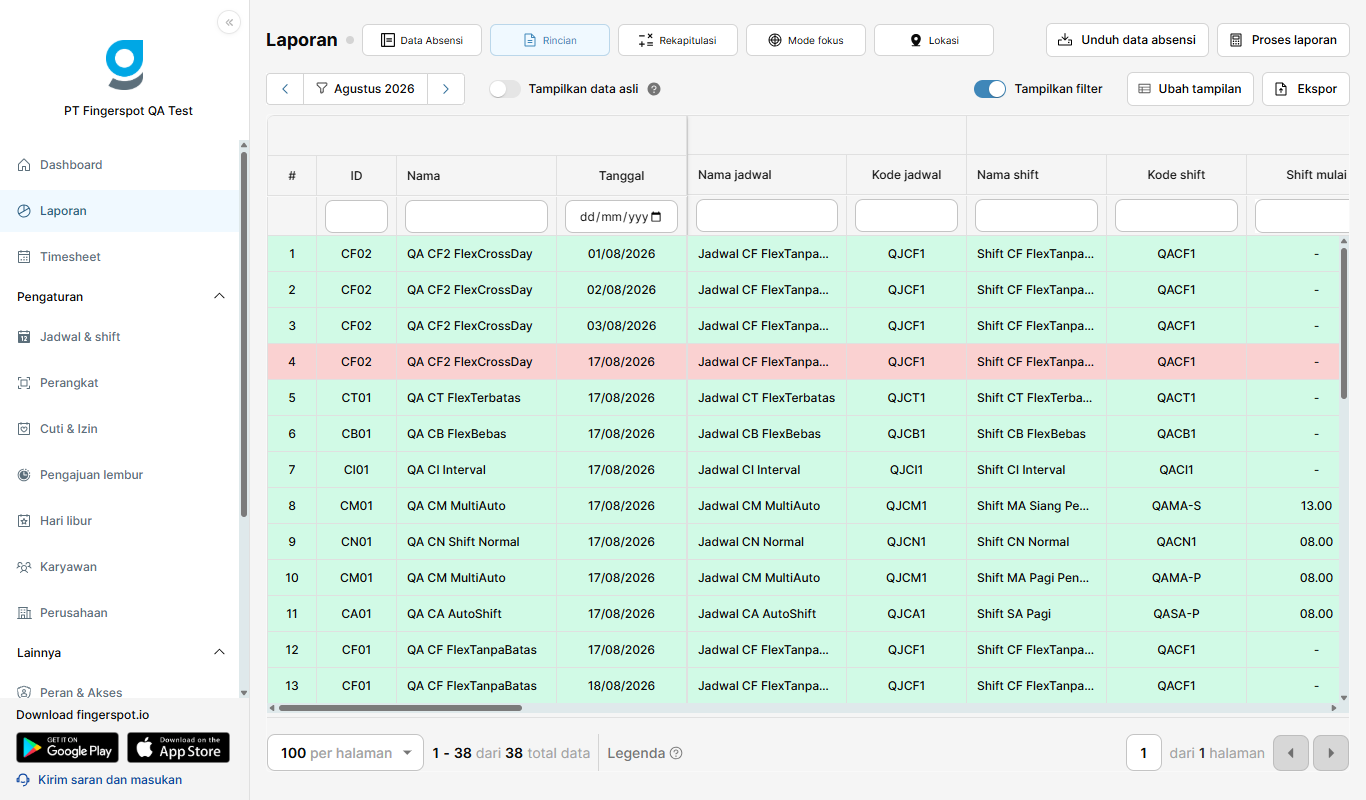The width and height of the screenshot is (1366, 800).
Task: Click the Fingerspot logo icon
Action: pos(125,65)
